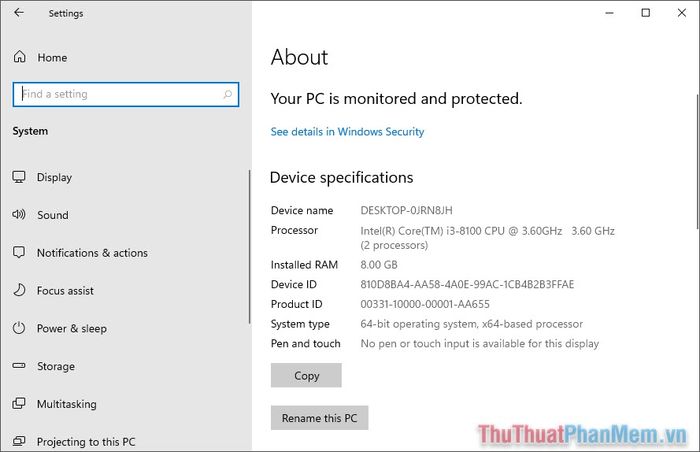This screenshot has height=452, width=700.
Task: Click the Focus assist moon icon
Action: click(x=19, y=290)
